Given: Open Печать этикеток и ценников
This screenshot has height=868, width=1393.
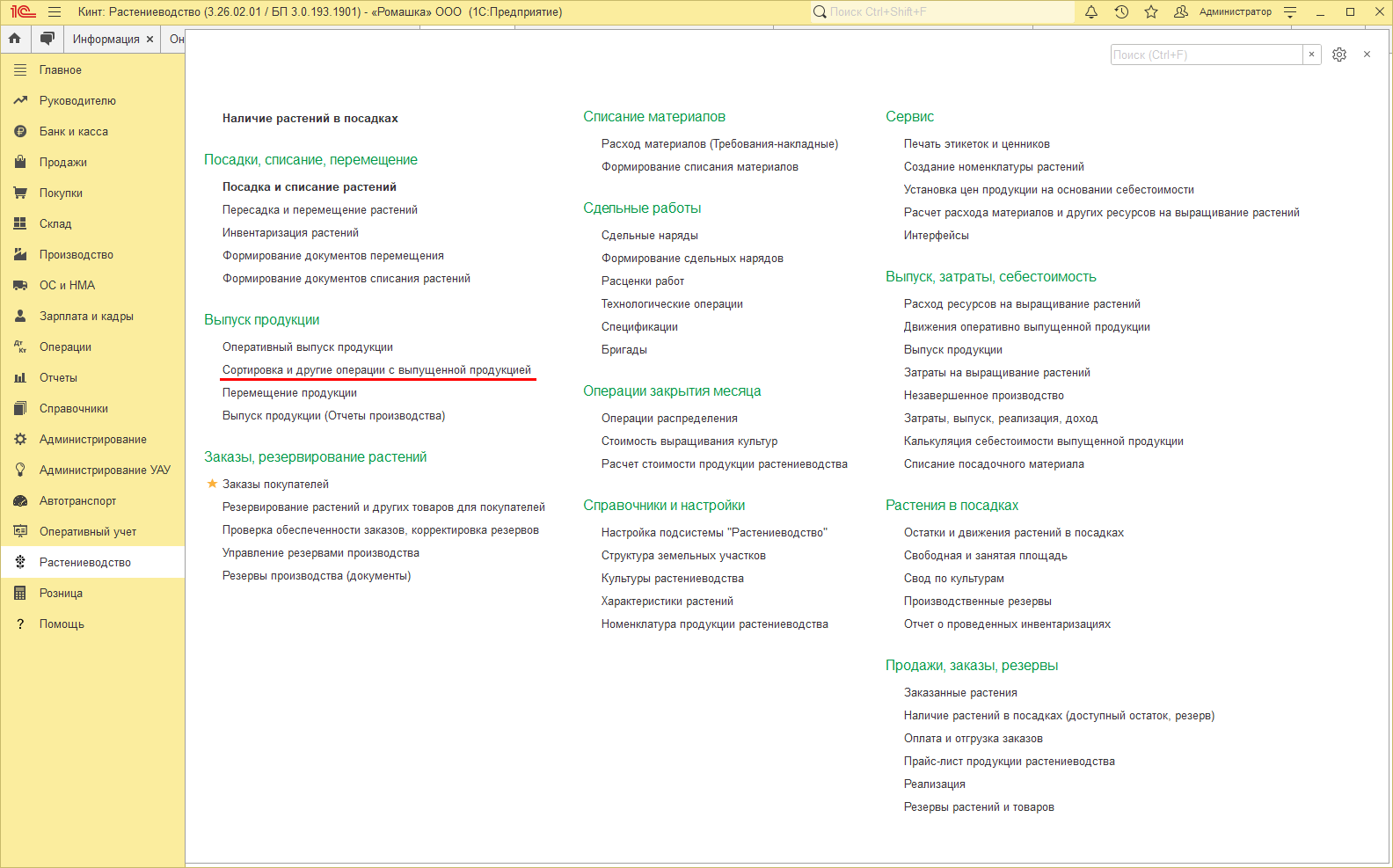Looking at the screenshot, I should tap(976, 144).
